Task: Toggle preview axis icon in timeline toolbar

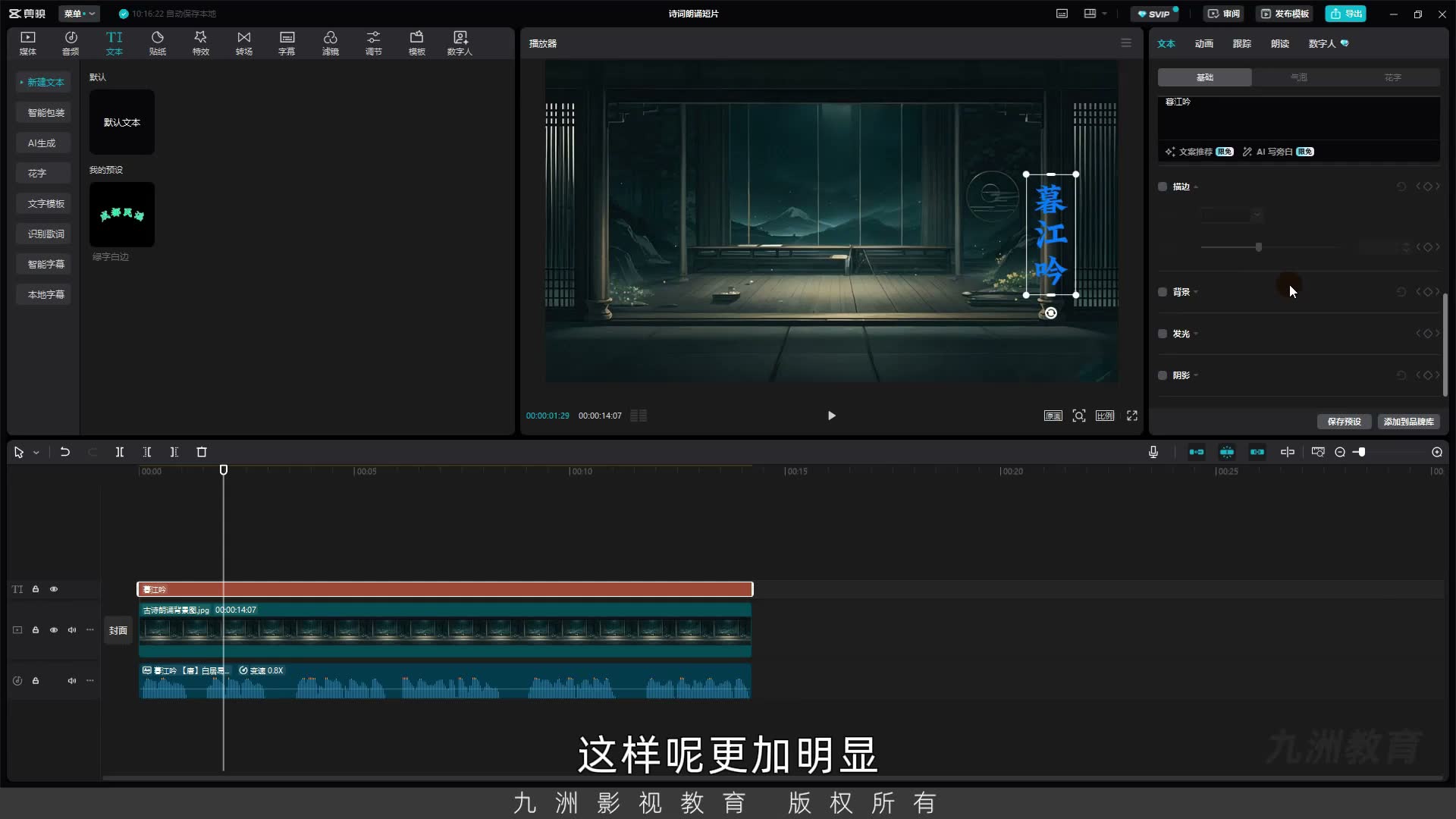Action: pos(1288,452)
